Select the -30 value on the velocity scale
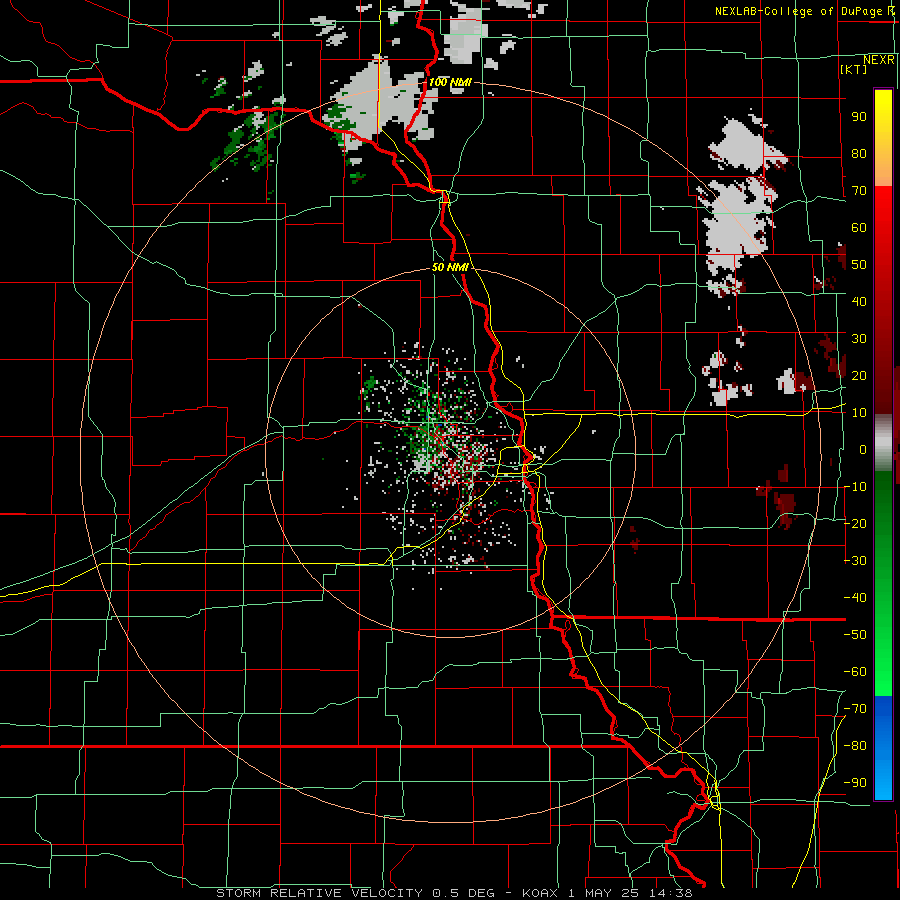 pos(855,561)
